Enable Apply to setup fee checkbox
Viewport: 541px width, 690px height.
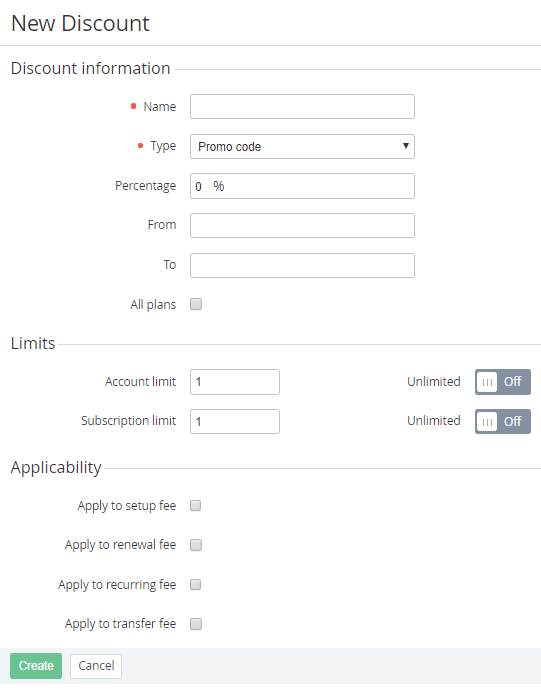196,506
